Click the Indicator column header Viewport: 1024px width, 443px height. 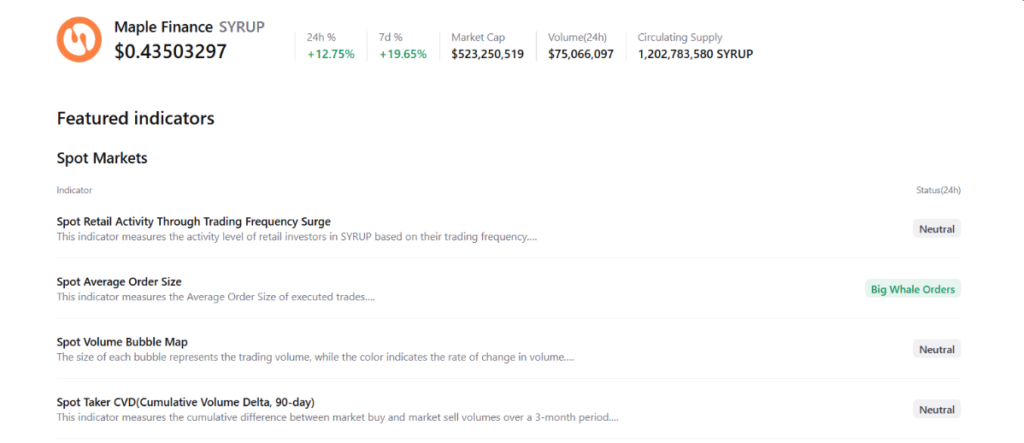75,189
